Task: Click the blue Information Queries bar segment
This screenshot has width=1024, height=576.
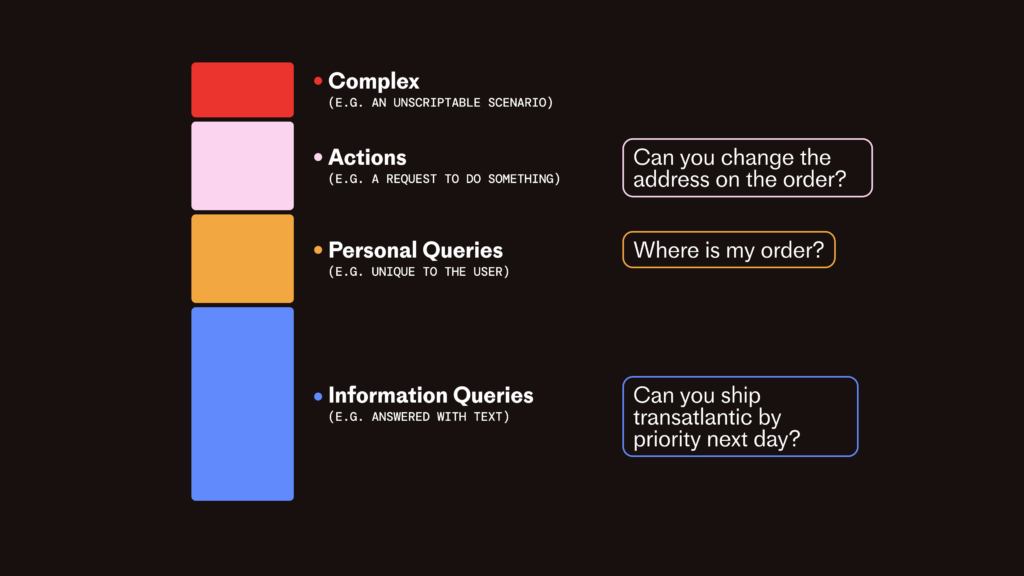Action: 242,404
